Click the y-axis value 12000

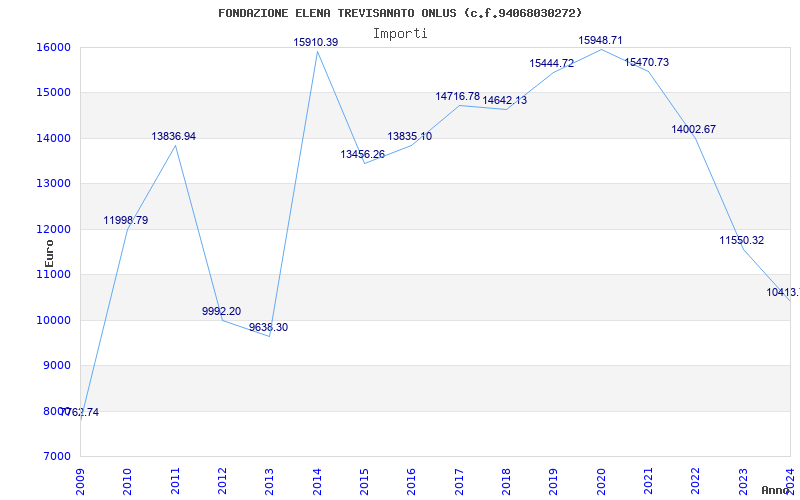(x=53, y=229)
